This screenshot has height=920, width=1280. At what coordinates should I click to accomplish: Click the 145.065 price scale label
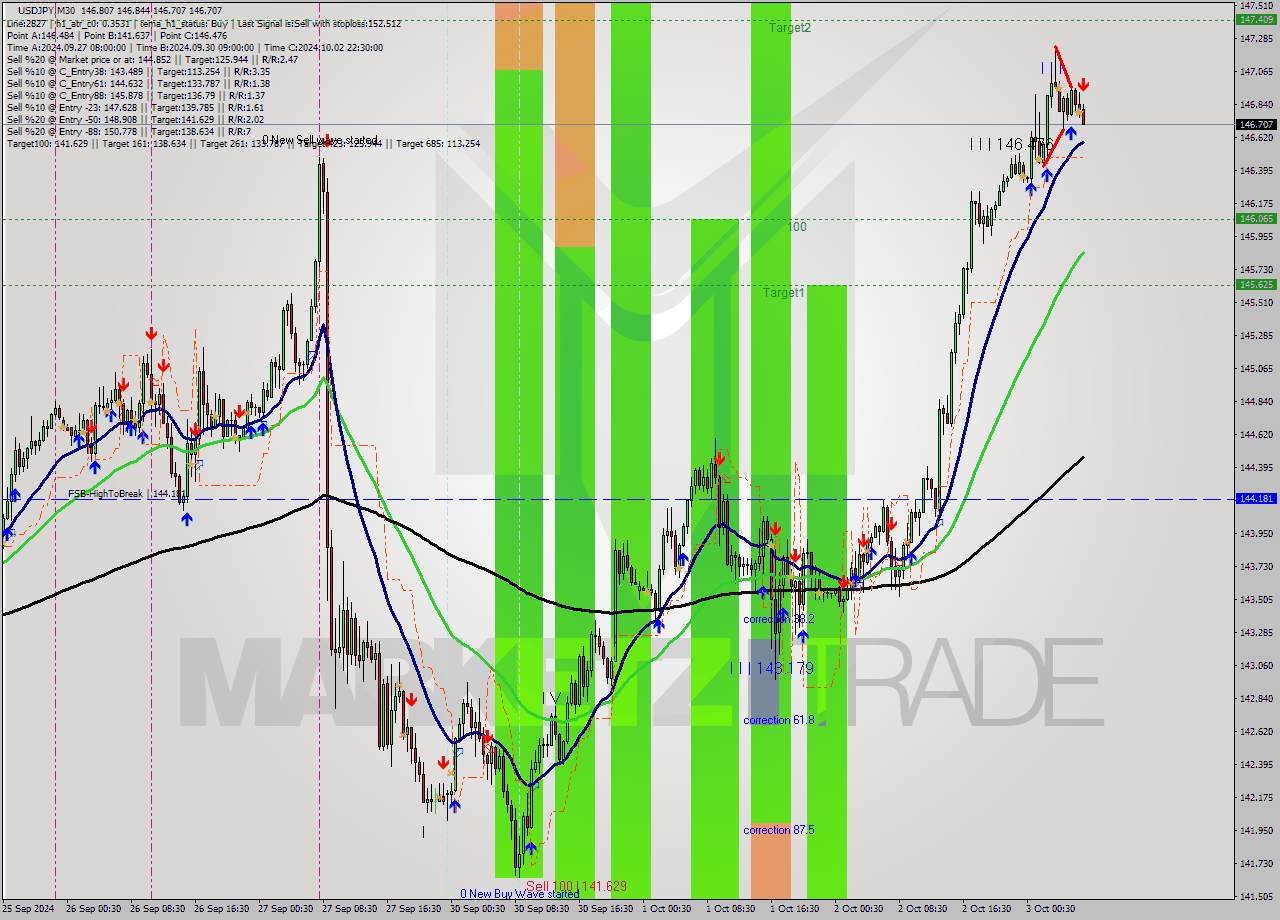coord(1256,369)
